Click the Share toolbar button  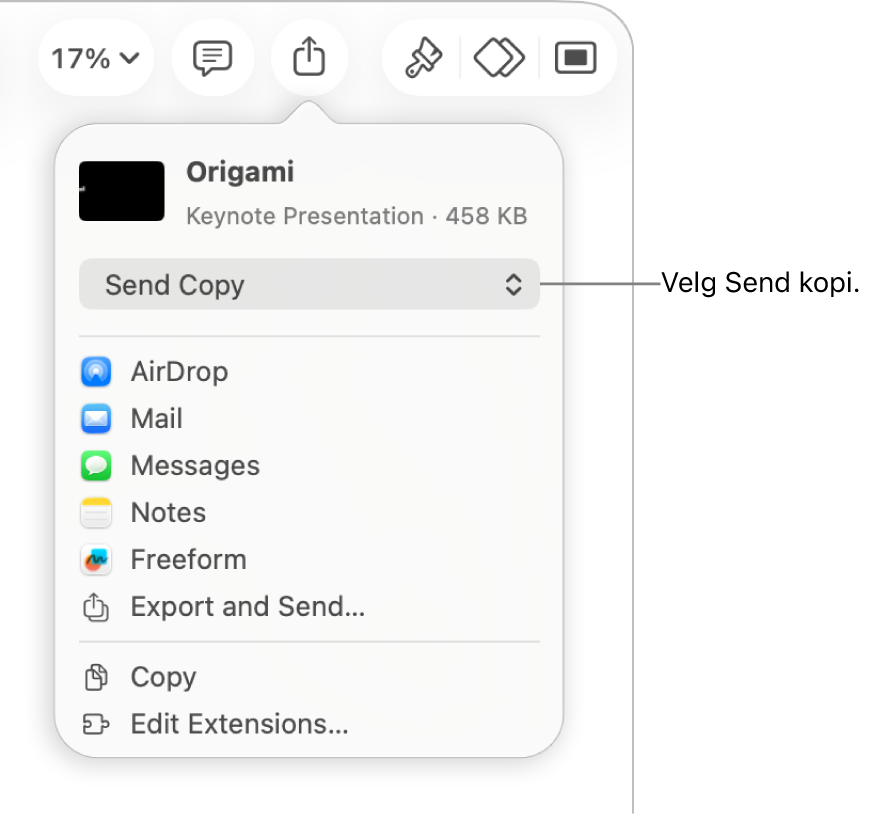point(309,57)
